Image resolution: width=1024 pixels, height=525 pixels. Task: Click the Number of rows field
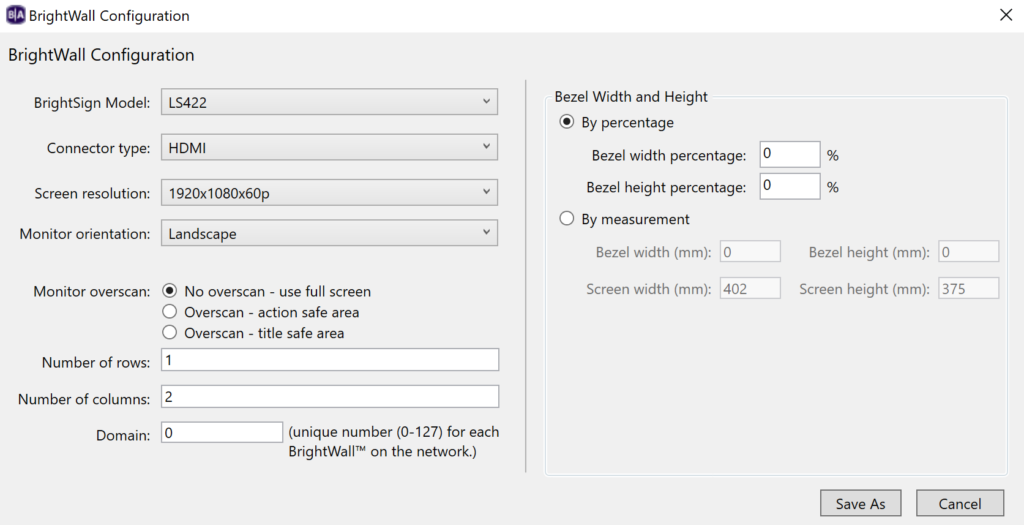coord(330,360)
